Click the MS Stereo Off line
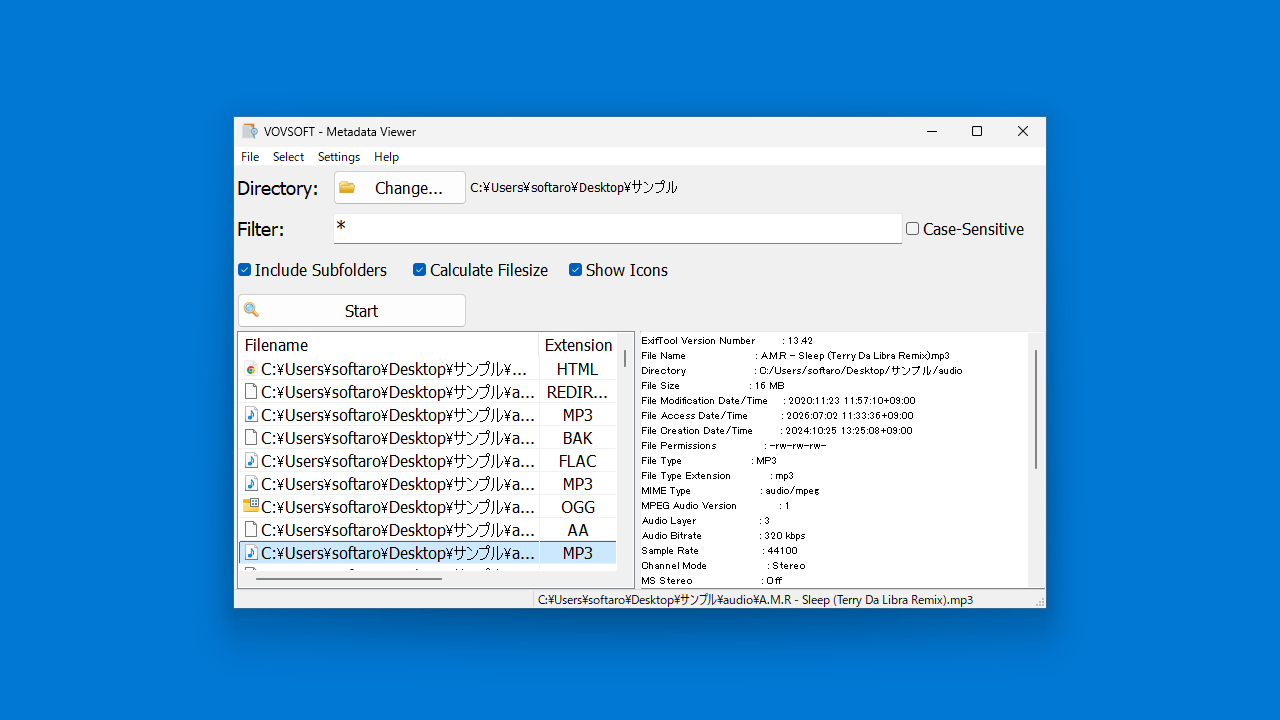This screenshot has width=1280, height=720. [712, 581]
